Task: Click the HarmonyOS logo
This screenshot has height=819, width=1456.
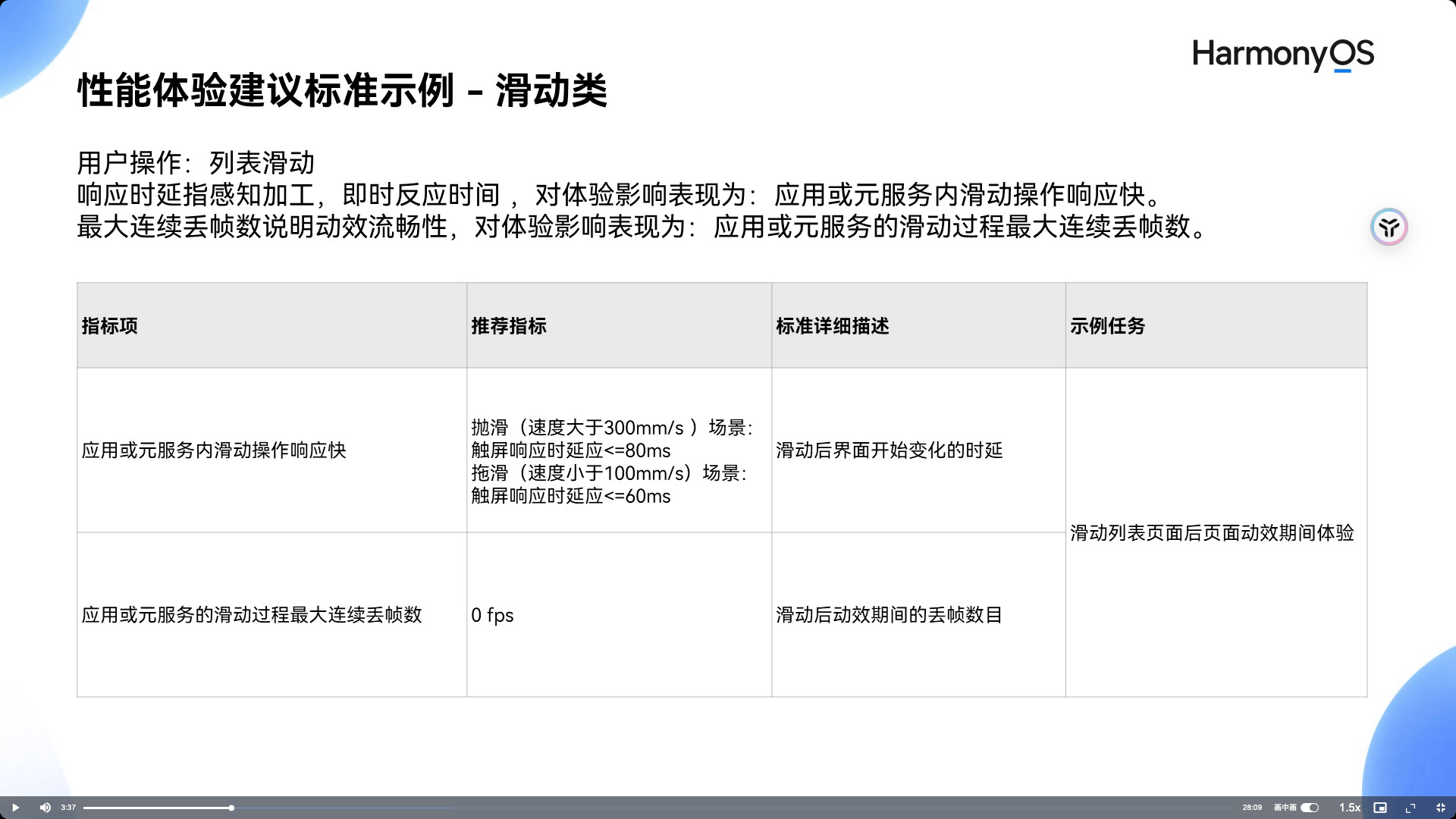Action: (x=1282, y=55)
